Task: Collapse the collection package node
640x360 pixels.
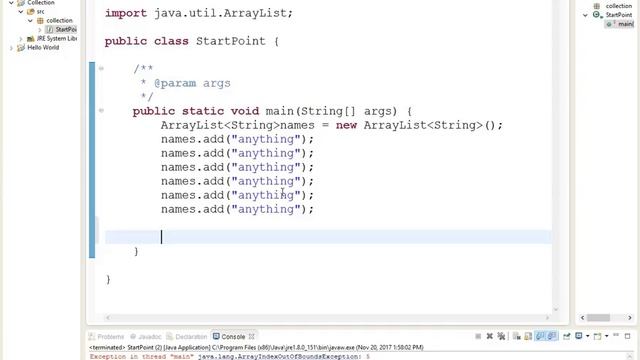Action: [x=30, y=20]
